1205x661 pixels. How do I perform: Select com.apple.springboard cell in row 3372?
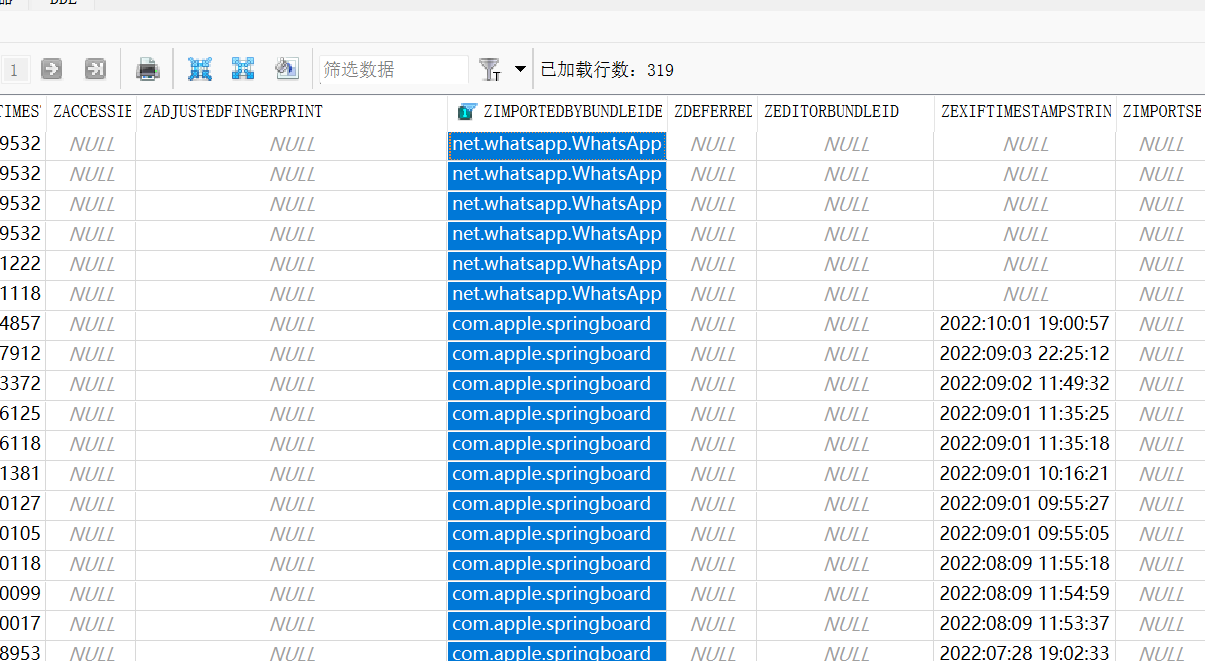point(557,384)
